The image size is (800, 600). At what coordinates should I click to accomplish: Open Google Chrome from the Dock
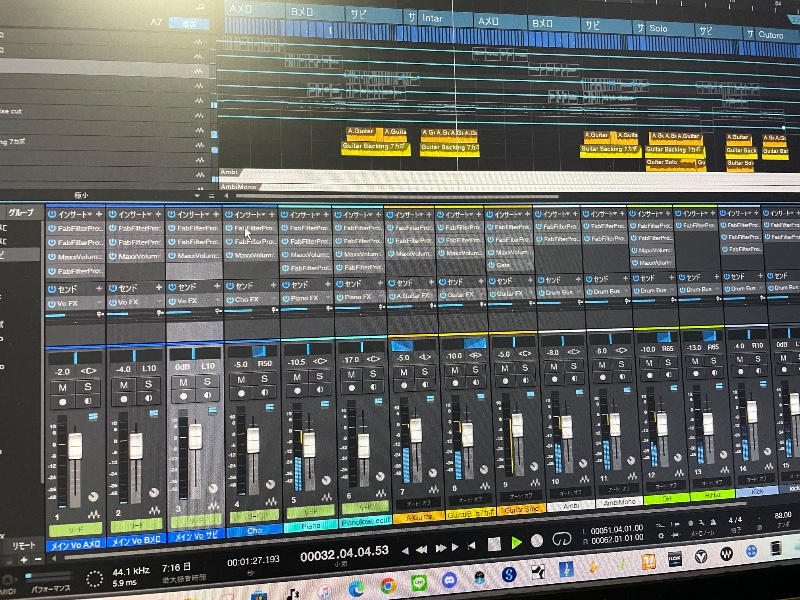click(x=387, y=585)
